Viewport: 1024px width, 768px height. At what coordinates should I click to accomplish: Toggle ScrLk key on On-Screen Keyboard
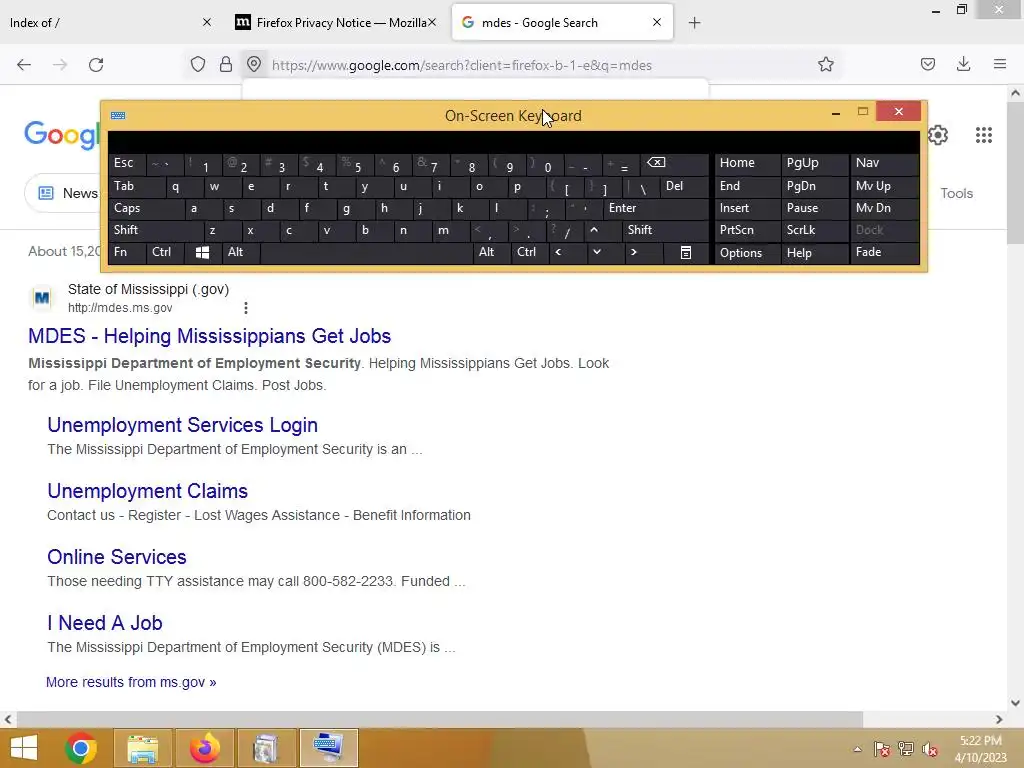(x=814, y=231)
